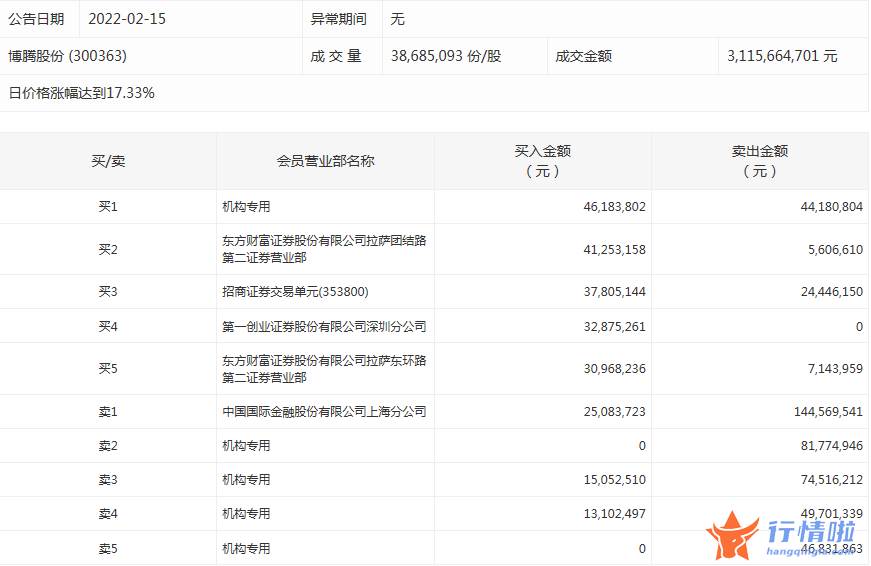Viewport: 871px width, 566px height.
Task: Click the 会员营业部名称 column header
Action: 326,161
